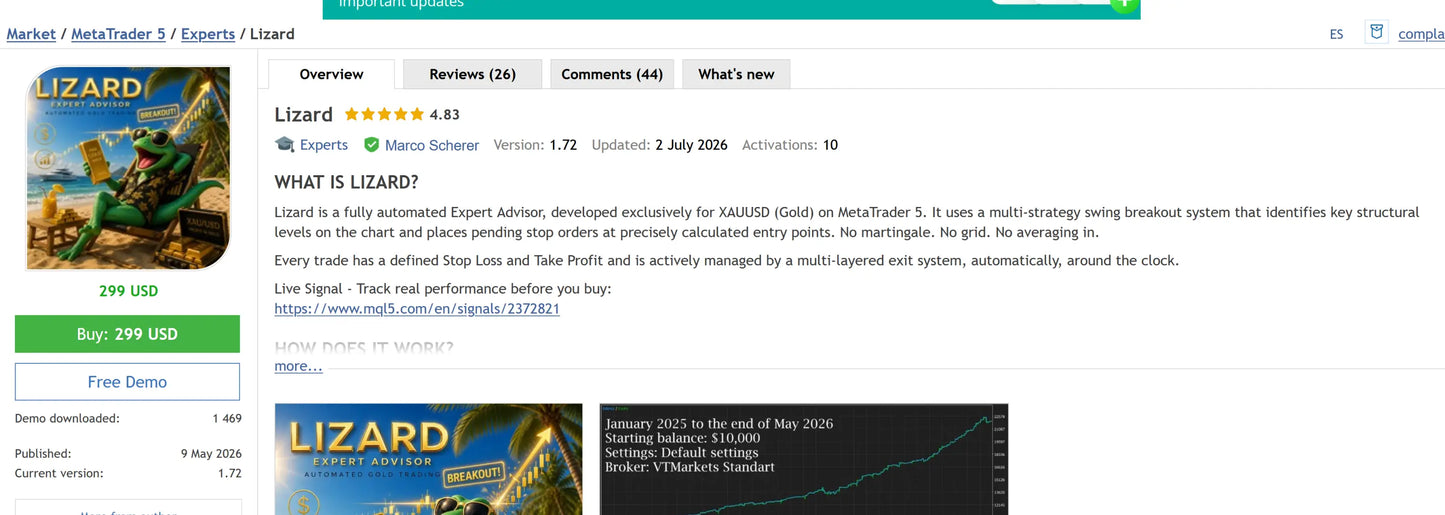
Task: Open the live signal mql5.com link
Action: click(x=417, y=309)
